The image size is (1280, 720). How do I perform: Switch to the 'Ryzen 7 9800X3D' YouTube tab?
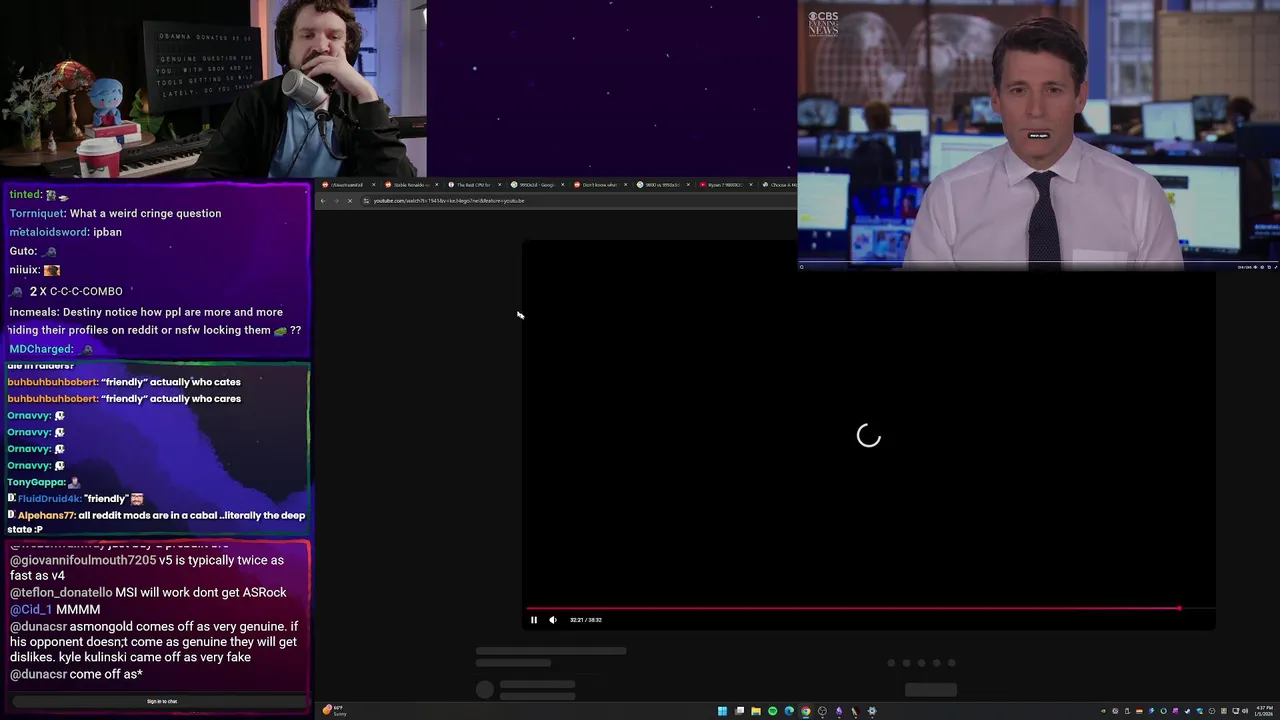(726, 185)
